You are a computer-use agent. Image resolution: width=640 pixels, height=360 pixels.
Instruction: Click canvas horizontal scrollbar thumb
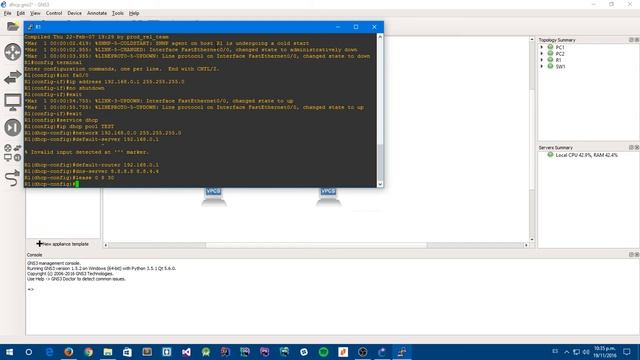(x=316, y=245)
